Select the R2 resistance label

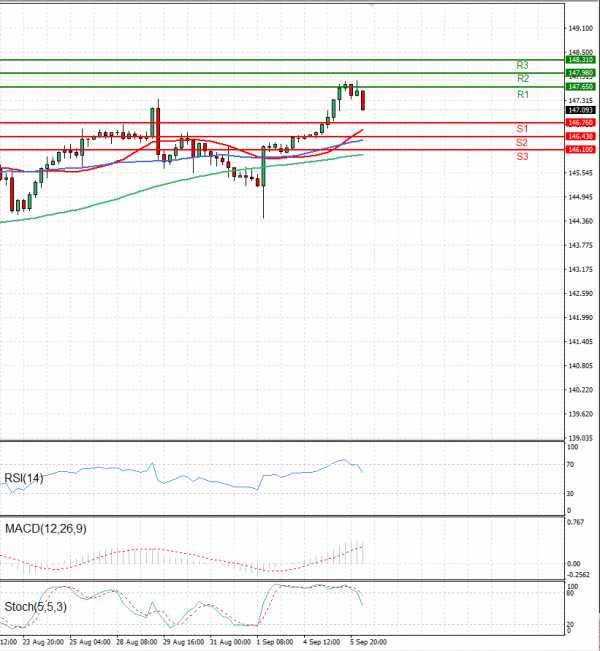coord(523,78)
